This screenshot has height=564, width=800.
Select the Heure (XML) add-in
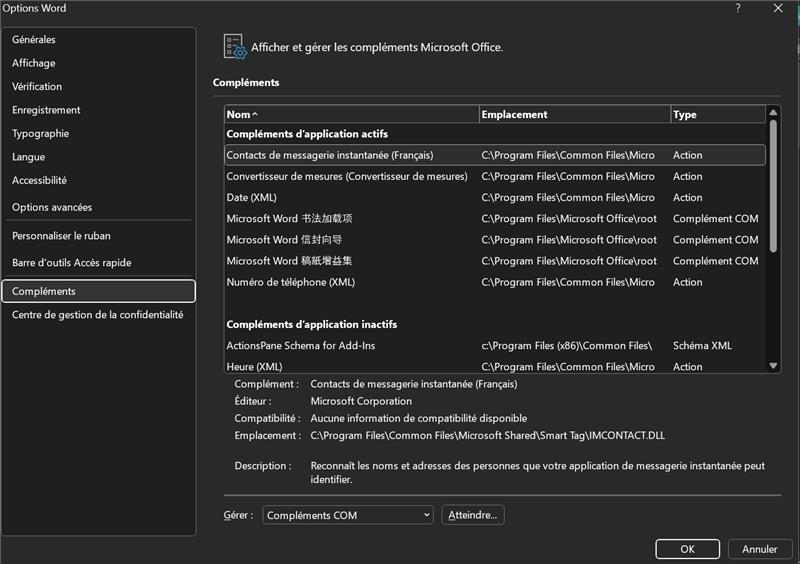[495, 366]
